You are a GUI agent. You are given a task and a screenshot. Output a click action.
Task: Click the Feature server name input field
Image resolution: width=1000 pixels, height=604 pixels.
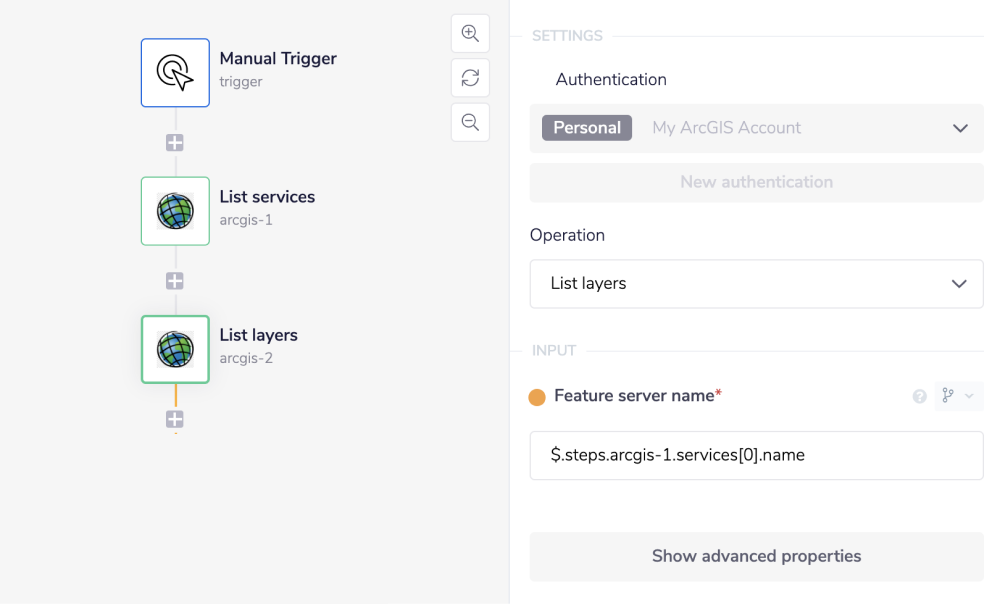756,455
